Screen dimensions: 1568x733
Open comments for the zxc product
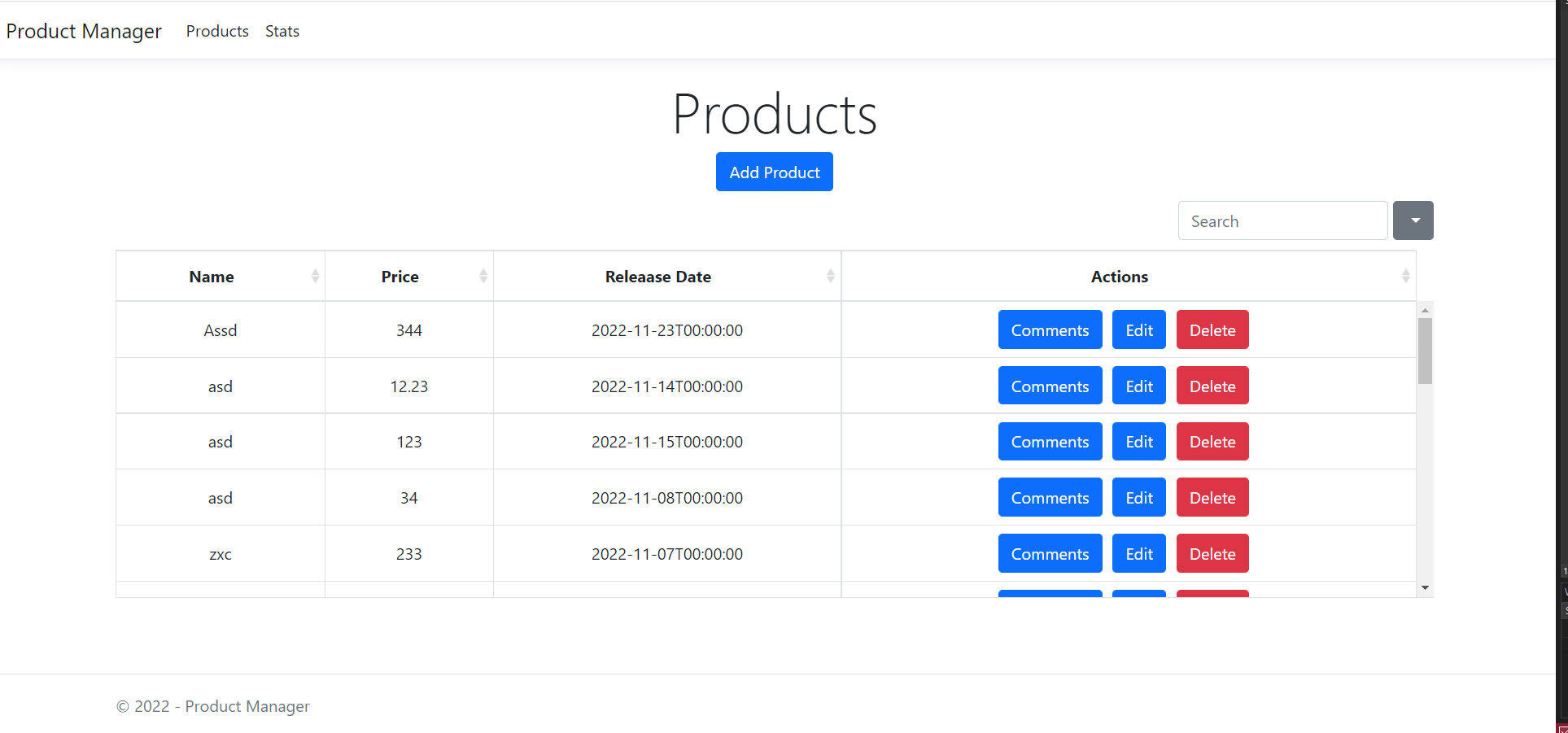pos(1050,553)
